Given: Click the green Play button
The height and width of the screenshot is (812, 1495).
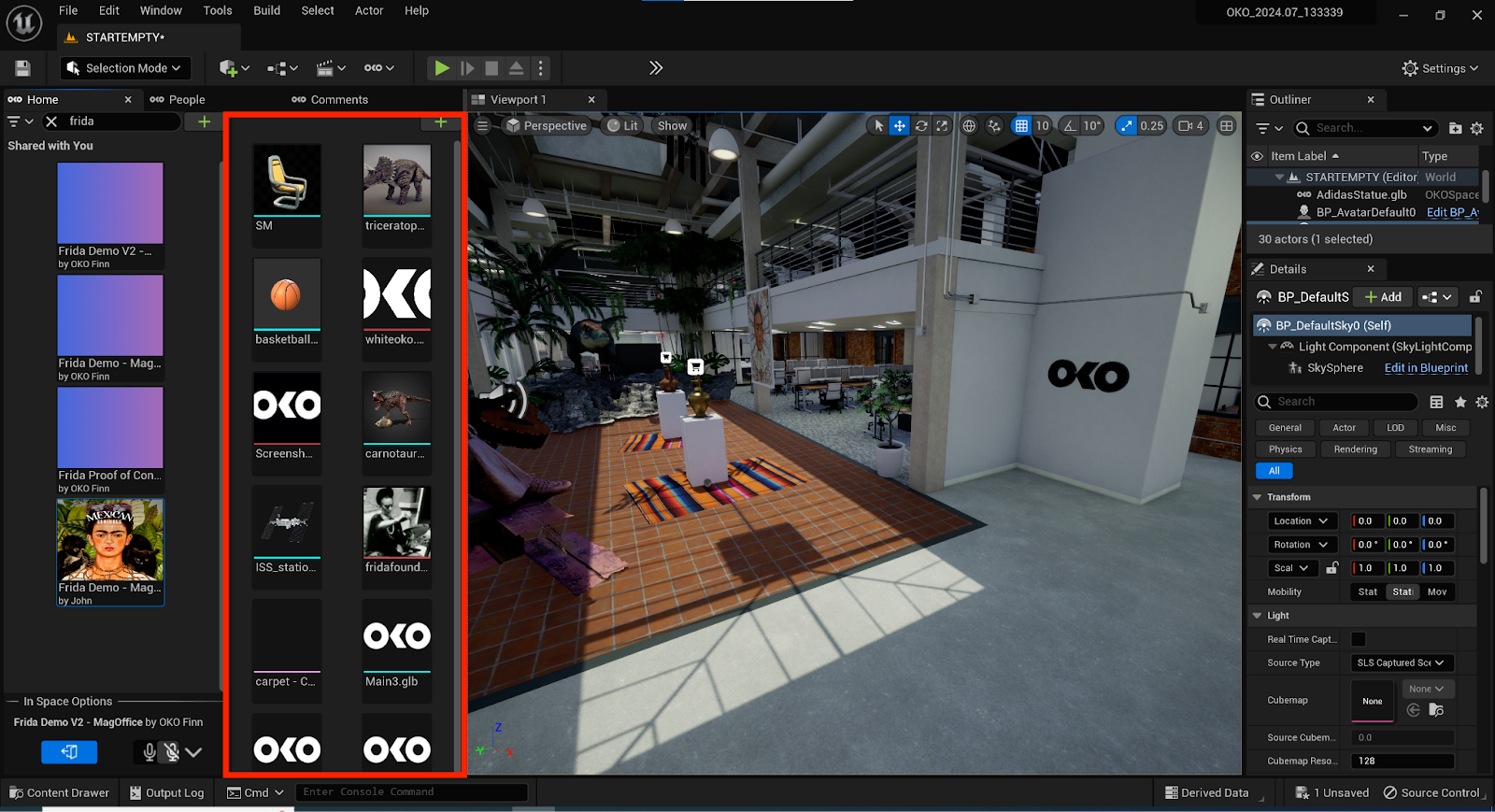Looking at the screenshot, I should click(442, 68).
